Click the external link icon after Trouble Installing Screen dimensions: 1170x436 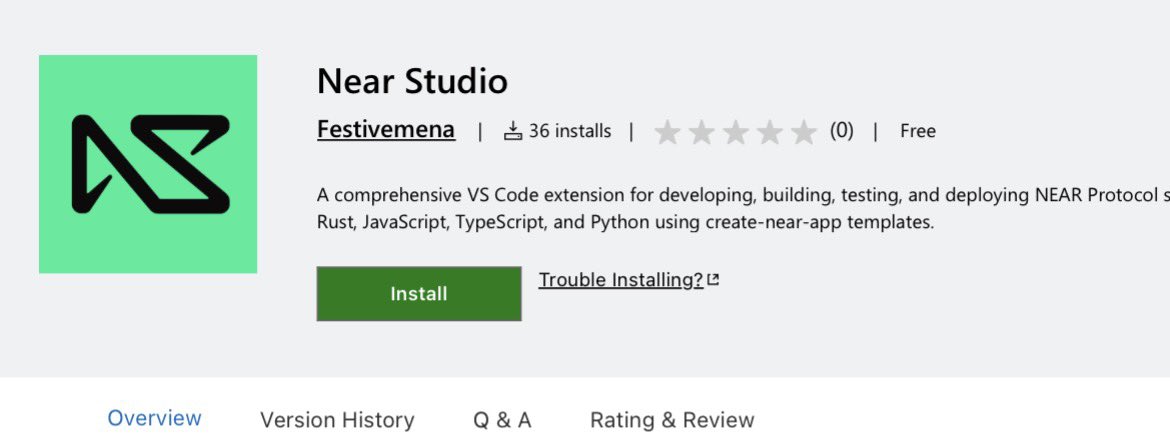tap(713, 280)
